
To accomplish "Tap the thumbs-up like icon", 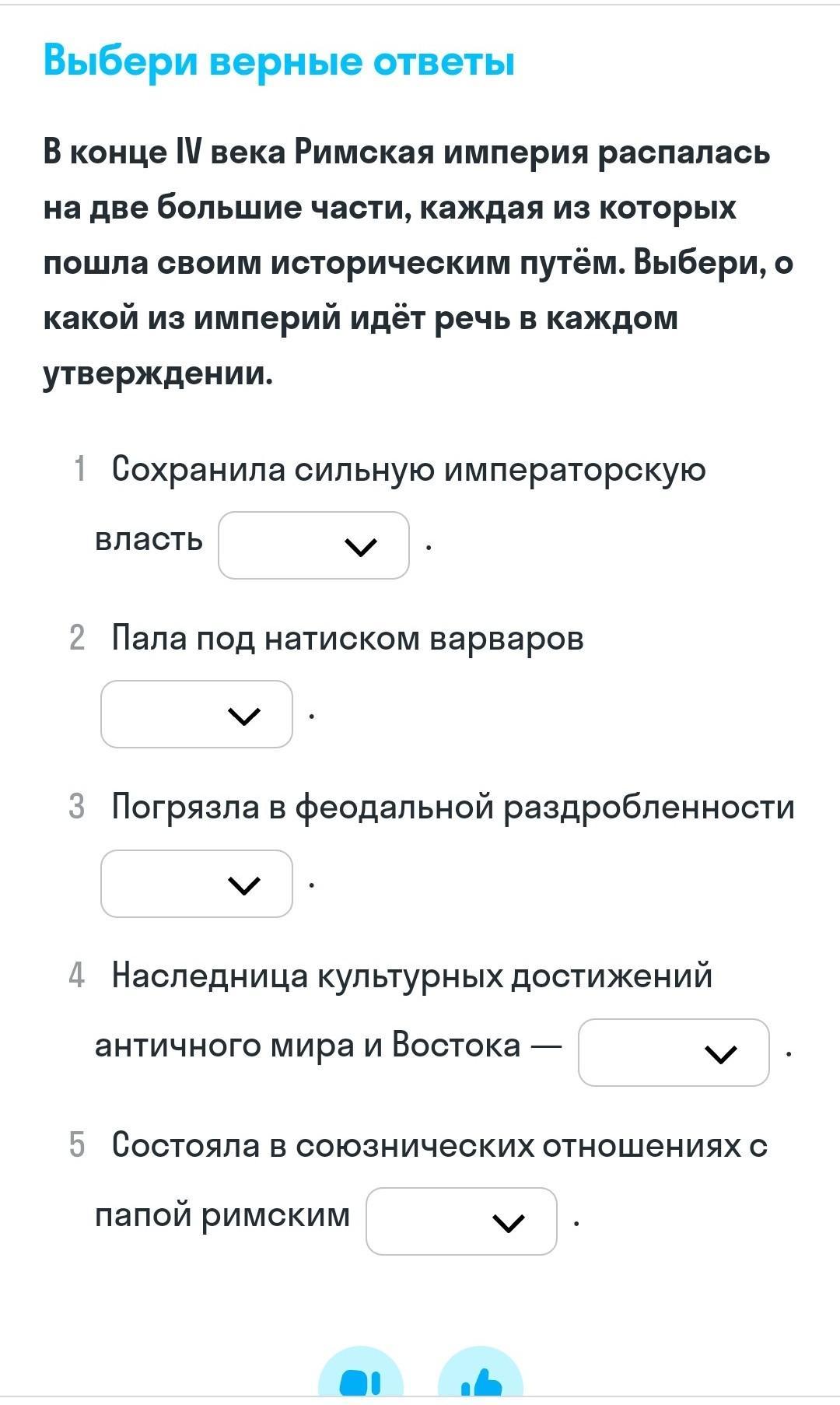I will [x=481, y=1382].
